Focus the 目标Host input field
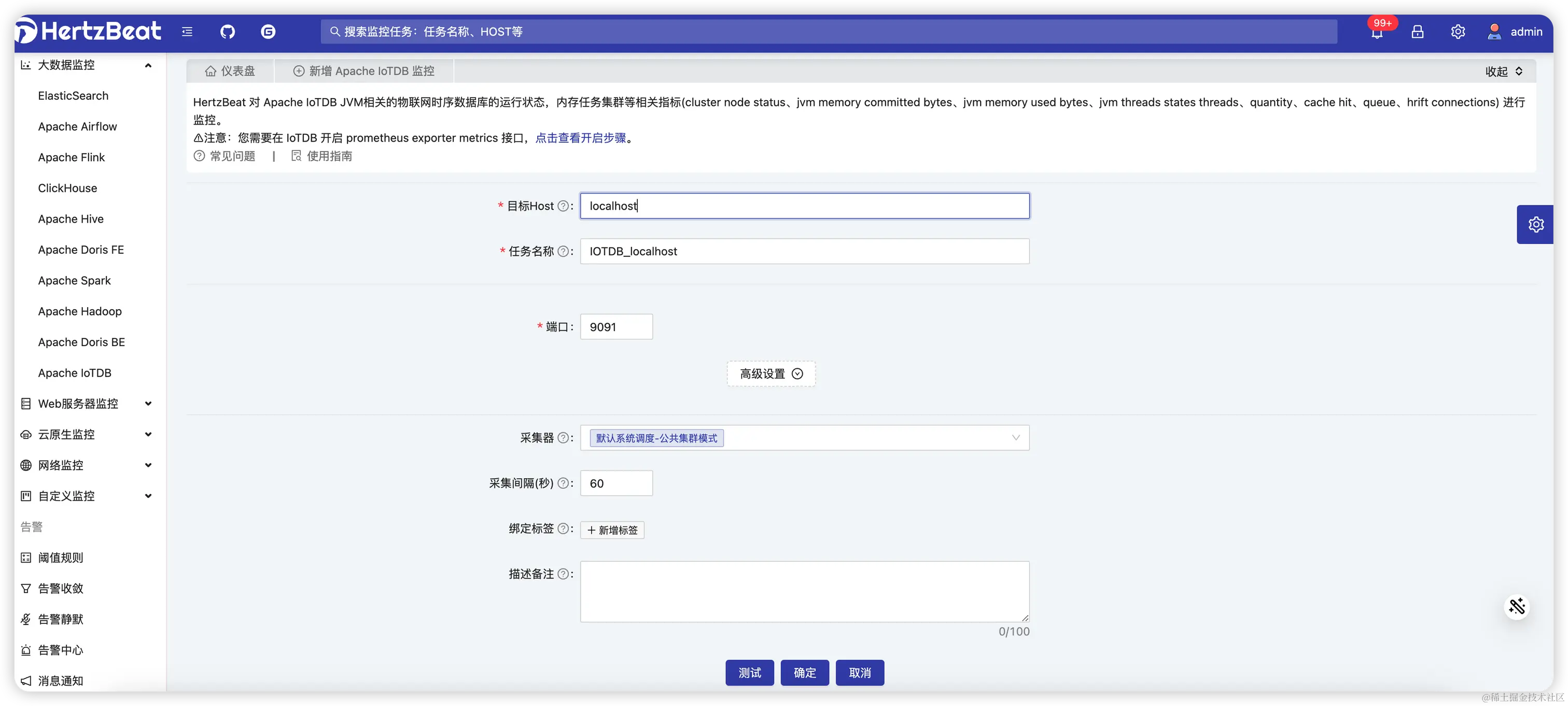Viewport: 1568px width, 706px height. click(804, 206)
